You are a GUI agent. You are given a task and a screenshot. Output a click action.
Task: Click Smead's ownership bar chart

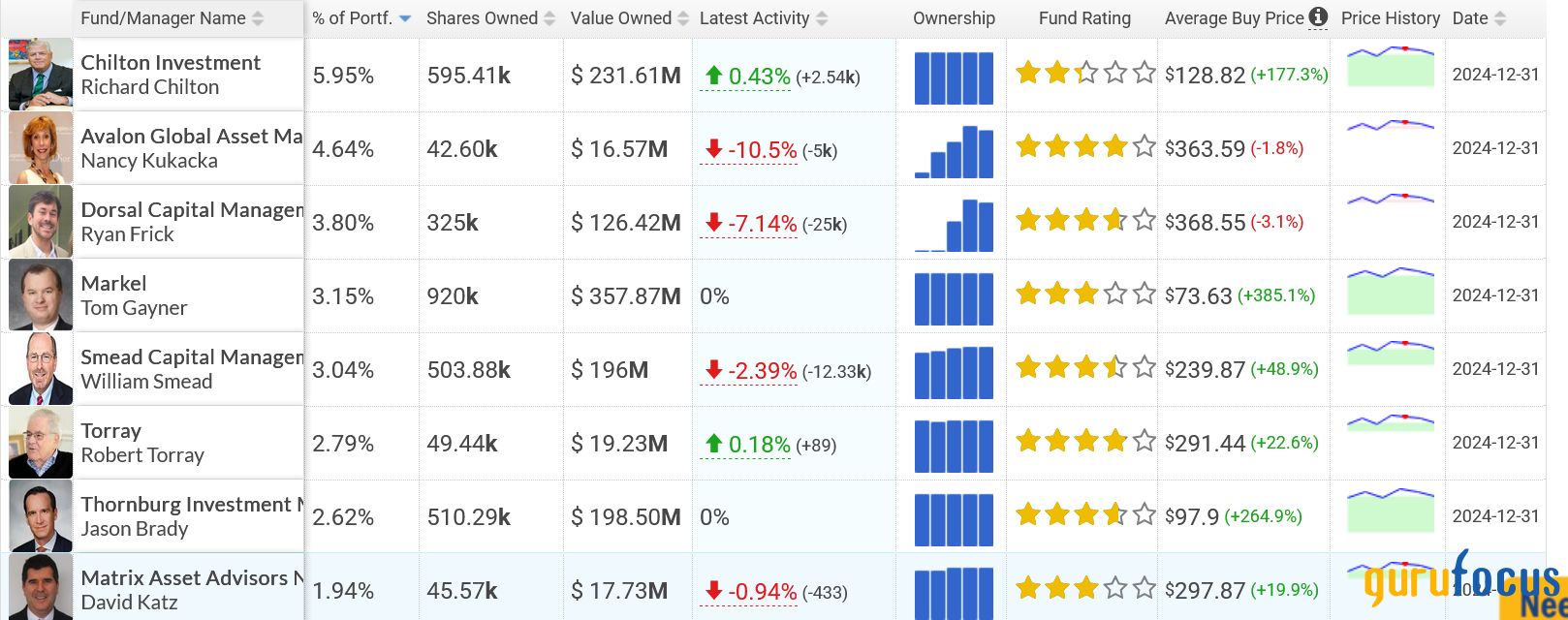click(954, 372)
